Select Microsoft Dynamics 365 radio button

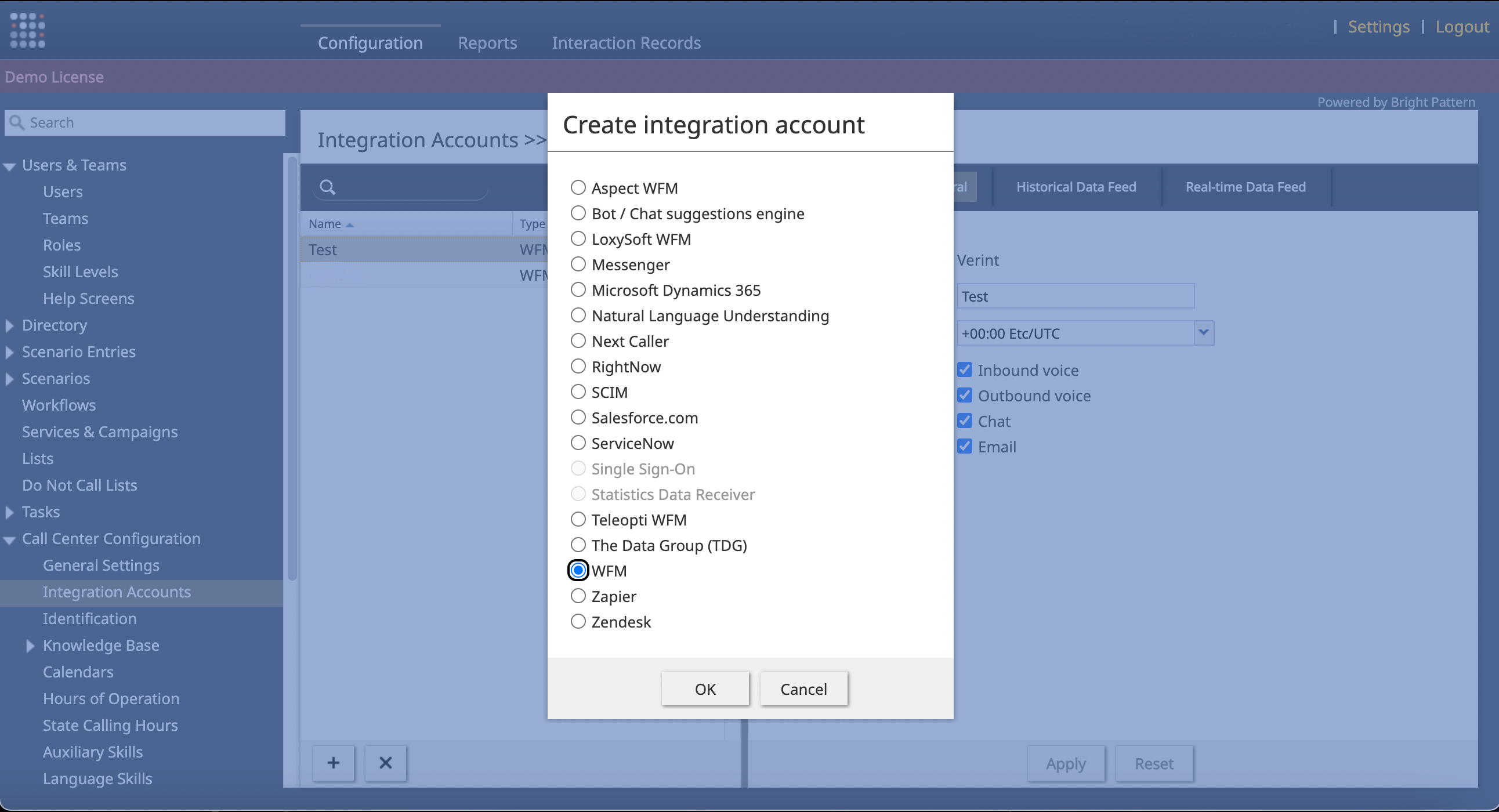click(x=578, y=289)
